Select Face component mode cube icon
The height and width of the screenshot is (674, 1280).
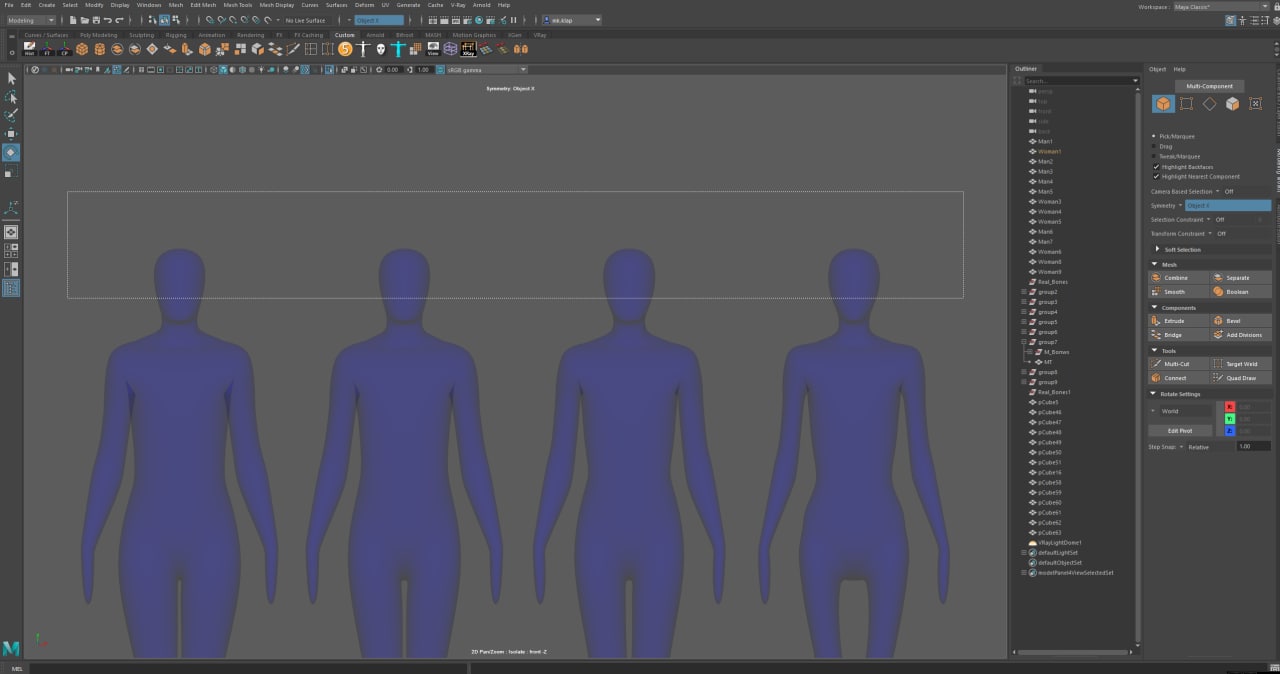coord(1232,104)
